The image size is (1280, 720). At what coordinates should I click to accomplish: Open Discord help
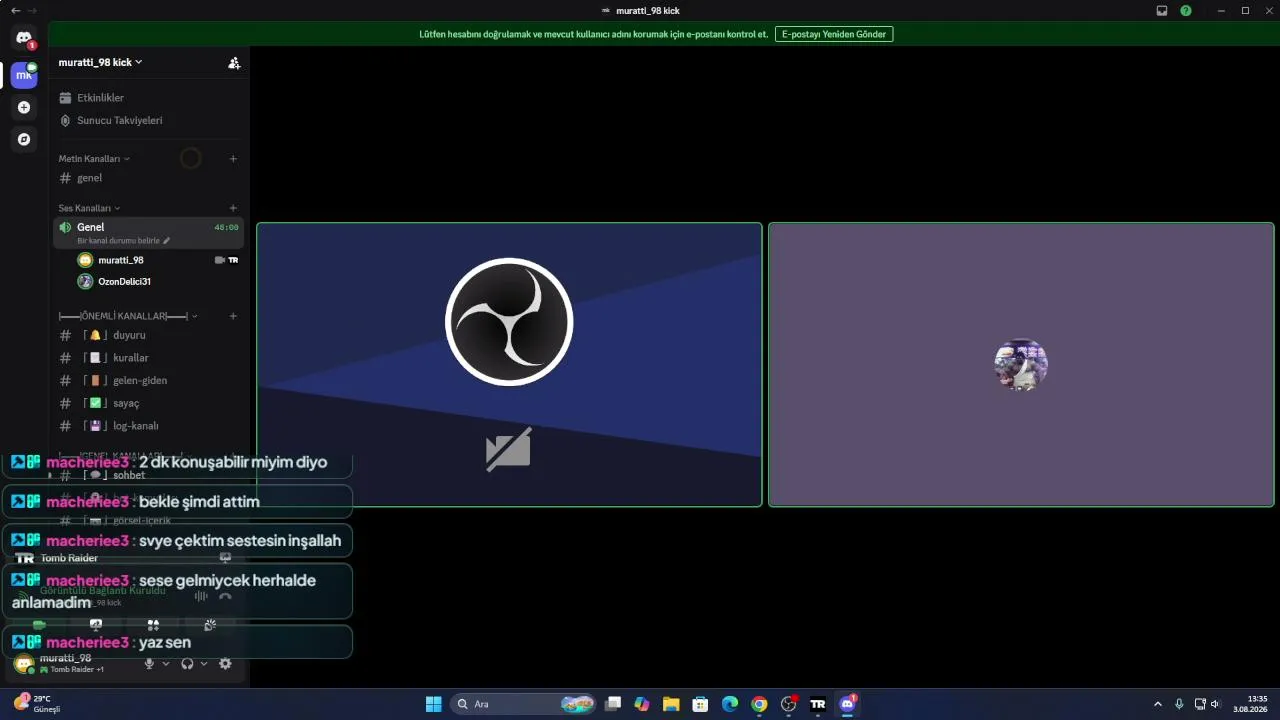(1186, 10)
